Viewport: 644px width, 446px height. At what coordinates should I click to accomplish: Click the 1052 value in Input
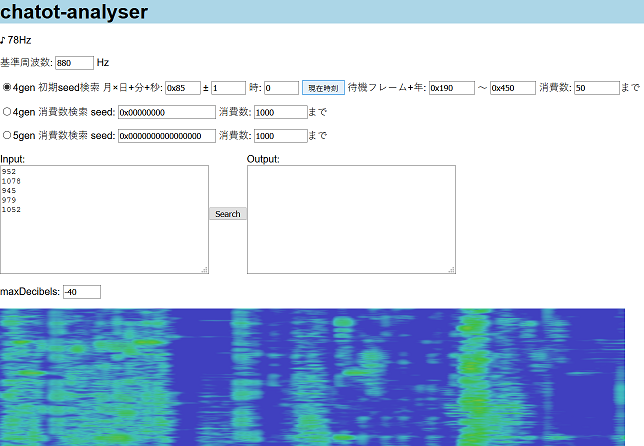11,209
